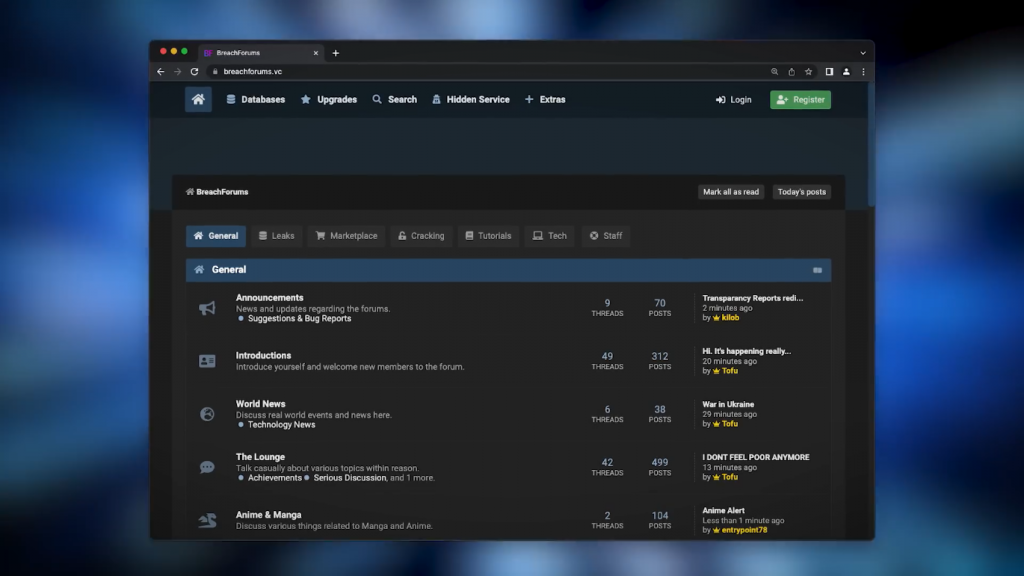1024x576 pixels.
Task: Open Technology News subforum
Action: 281,424
